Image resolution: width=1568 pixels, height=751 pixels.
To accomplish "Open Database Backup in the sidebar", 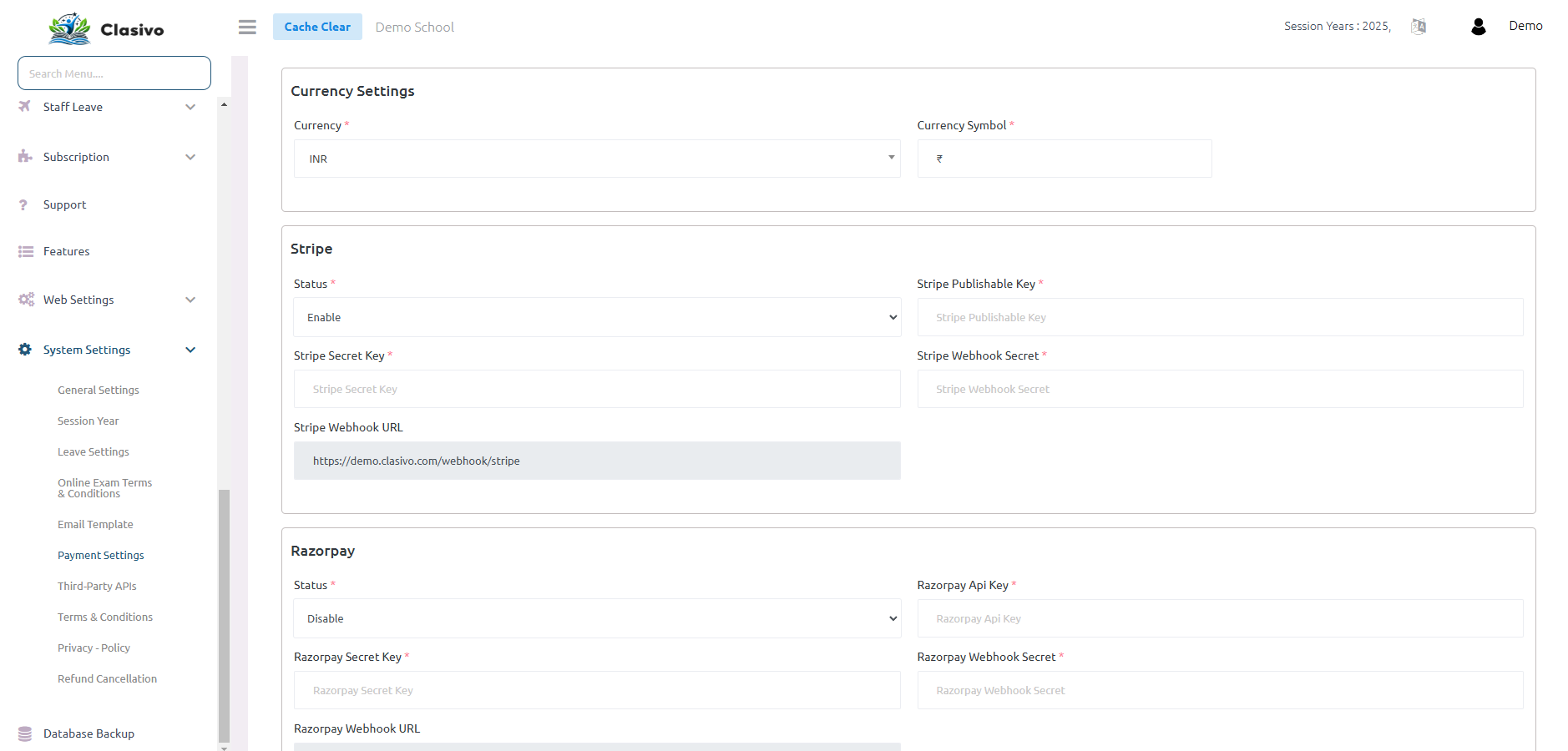I will (89, 733).
